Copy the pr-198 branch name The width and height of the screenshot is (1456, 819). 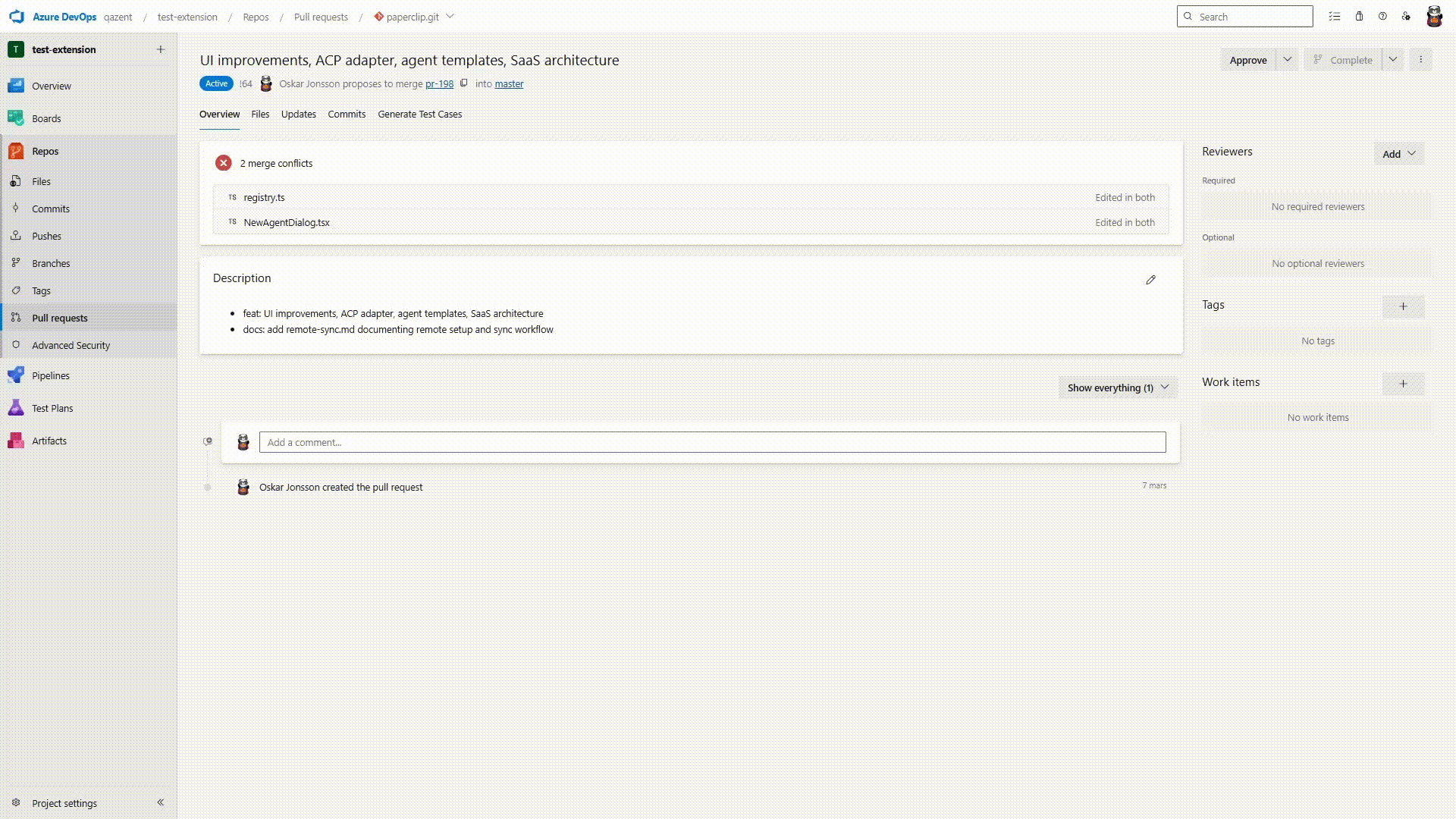coord(463,83)
